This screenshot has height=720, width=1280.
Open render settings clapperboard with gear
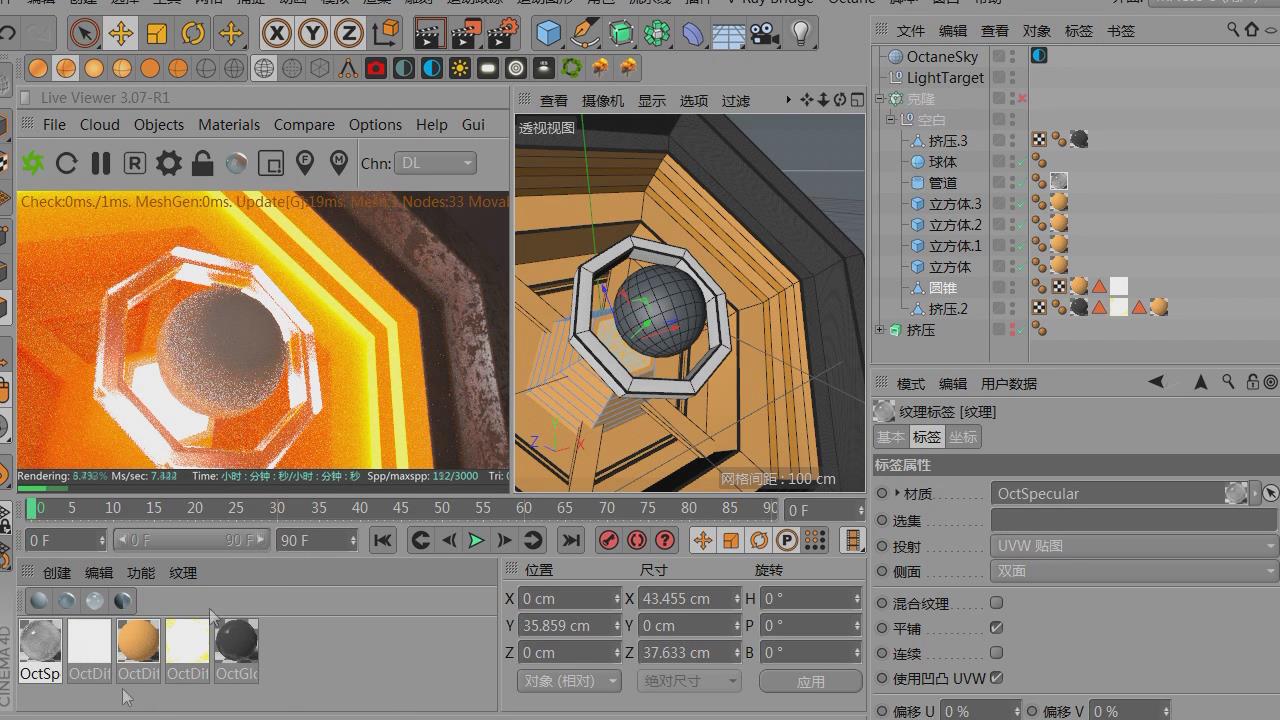point(503,33)
